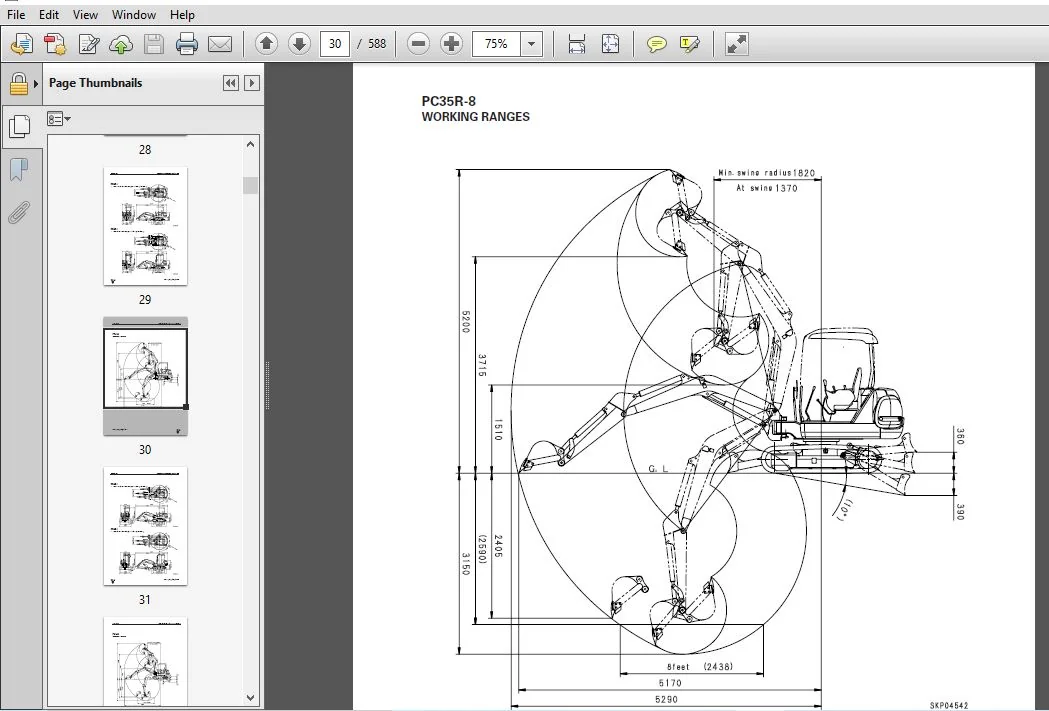Click the total pages text 588
This screenshot has height=711, width=1049.
377,44
